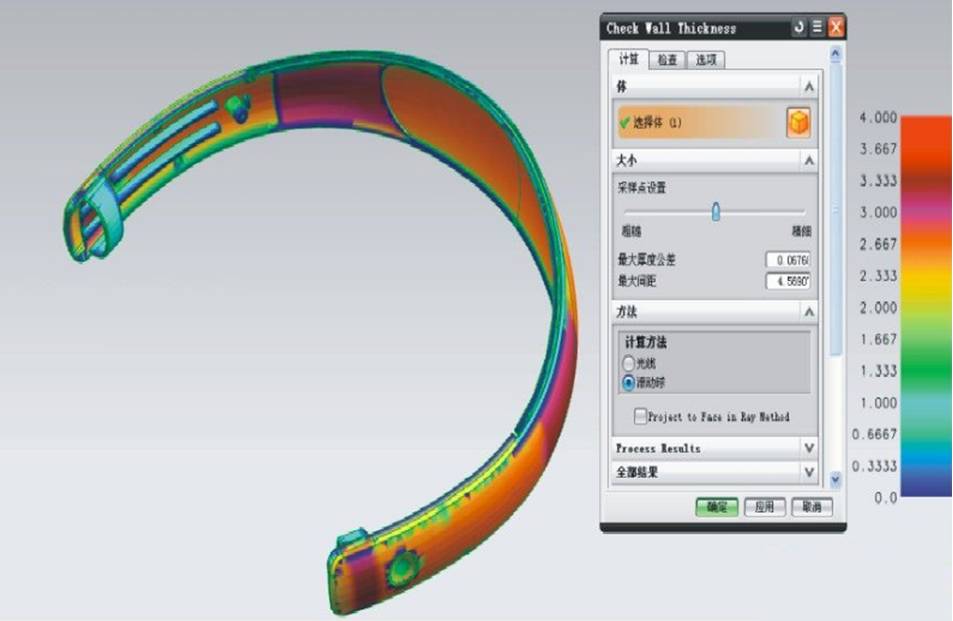Click the 采样点设置 slider handle

pos(715,212)
